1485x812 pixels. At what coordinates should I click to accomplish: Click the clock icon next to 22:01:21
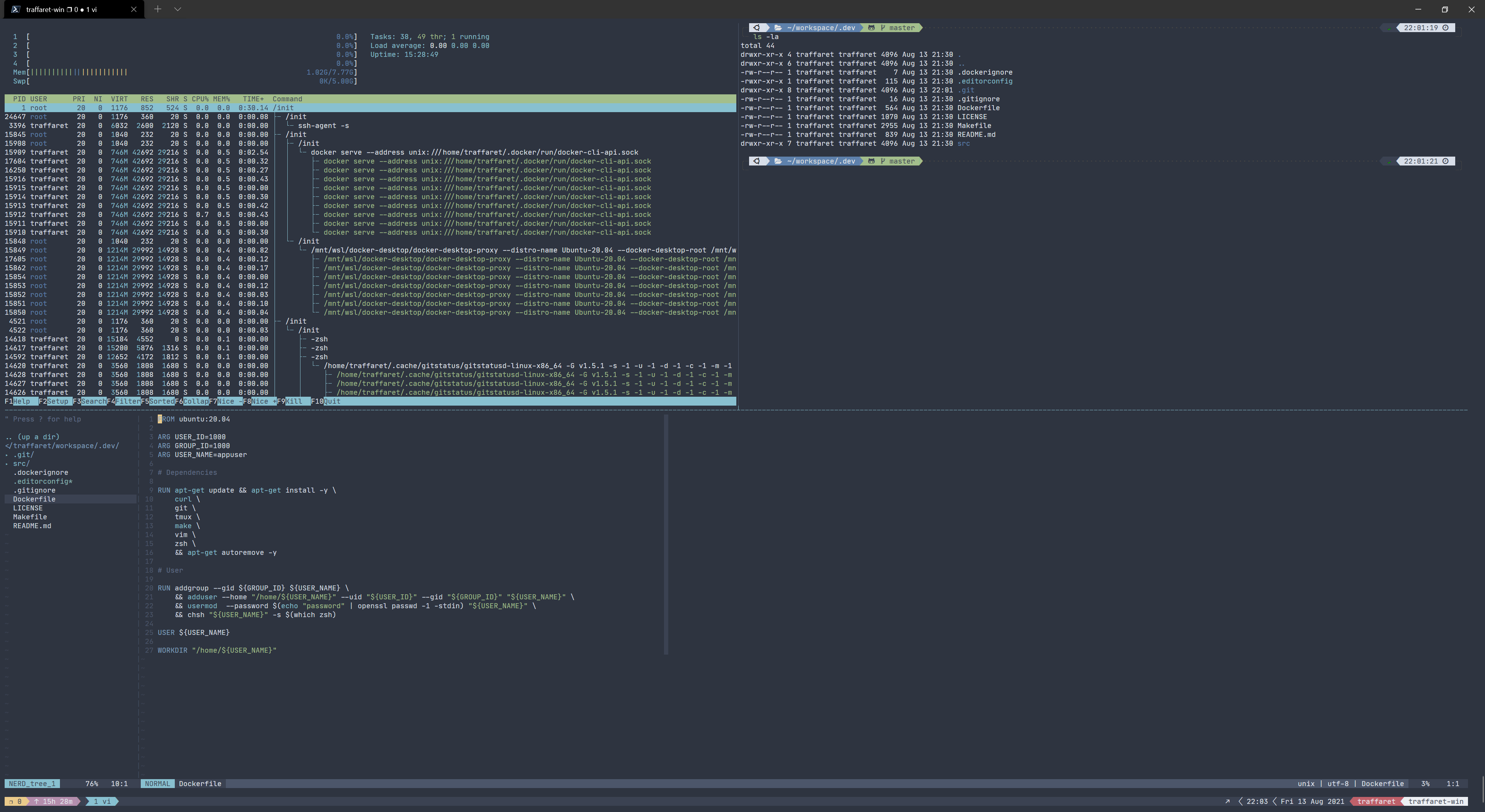(x=1445, y=161)
